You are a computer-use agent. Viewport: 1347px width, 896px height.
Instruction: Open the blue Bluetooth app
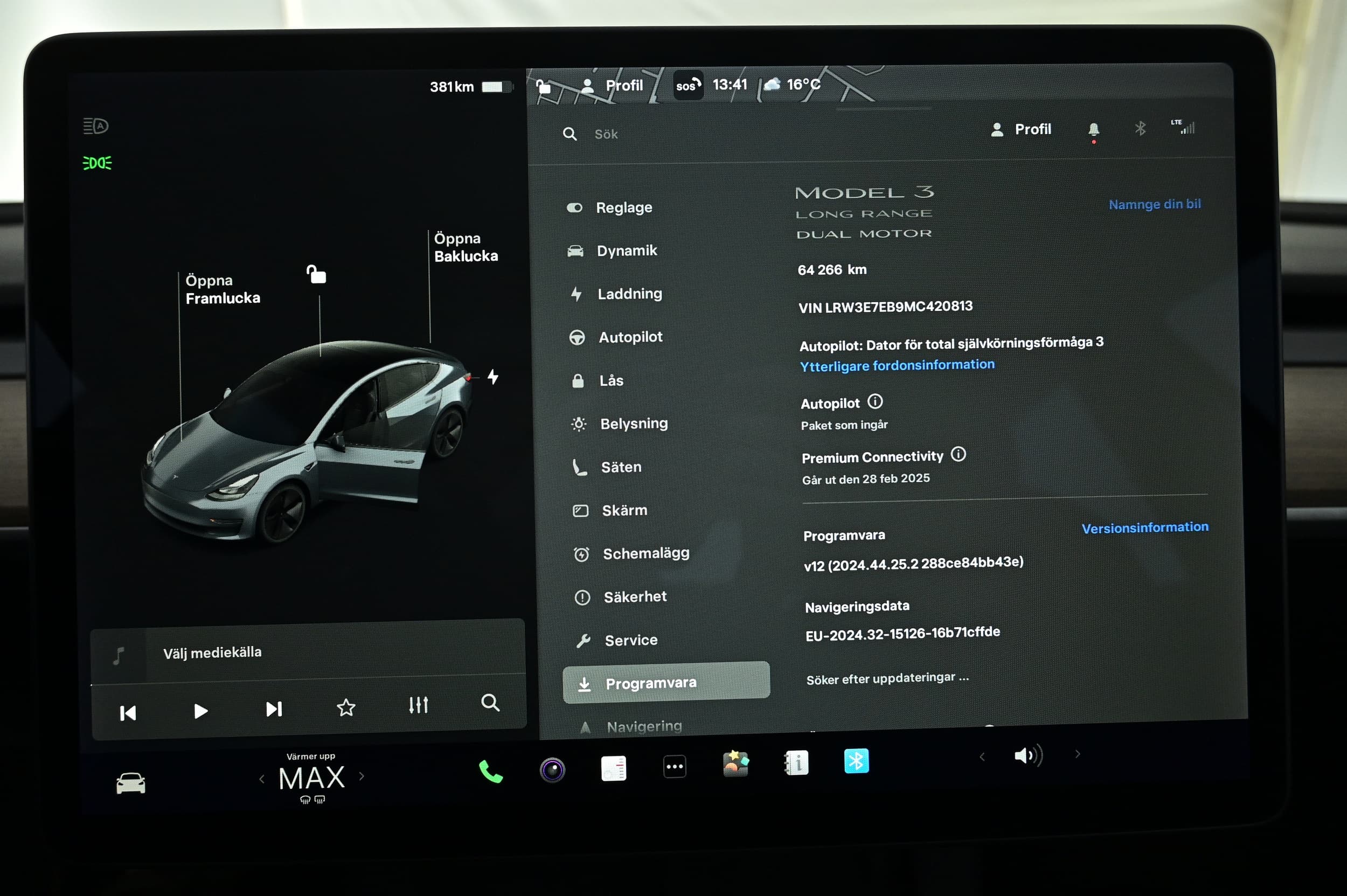pyautogui.click(x=856, y=761)
